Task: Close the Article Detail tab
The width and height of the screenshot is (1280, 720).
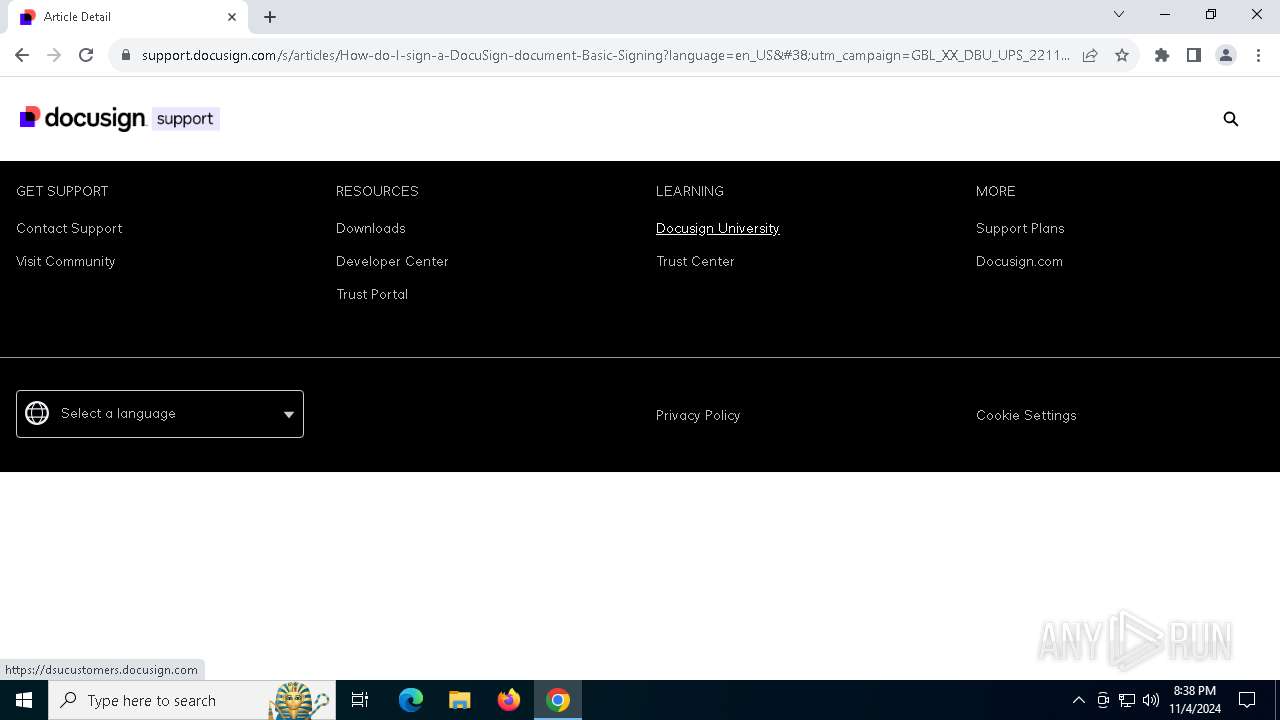Action: tap(232, 17)
